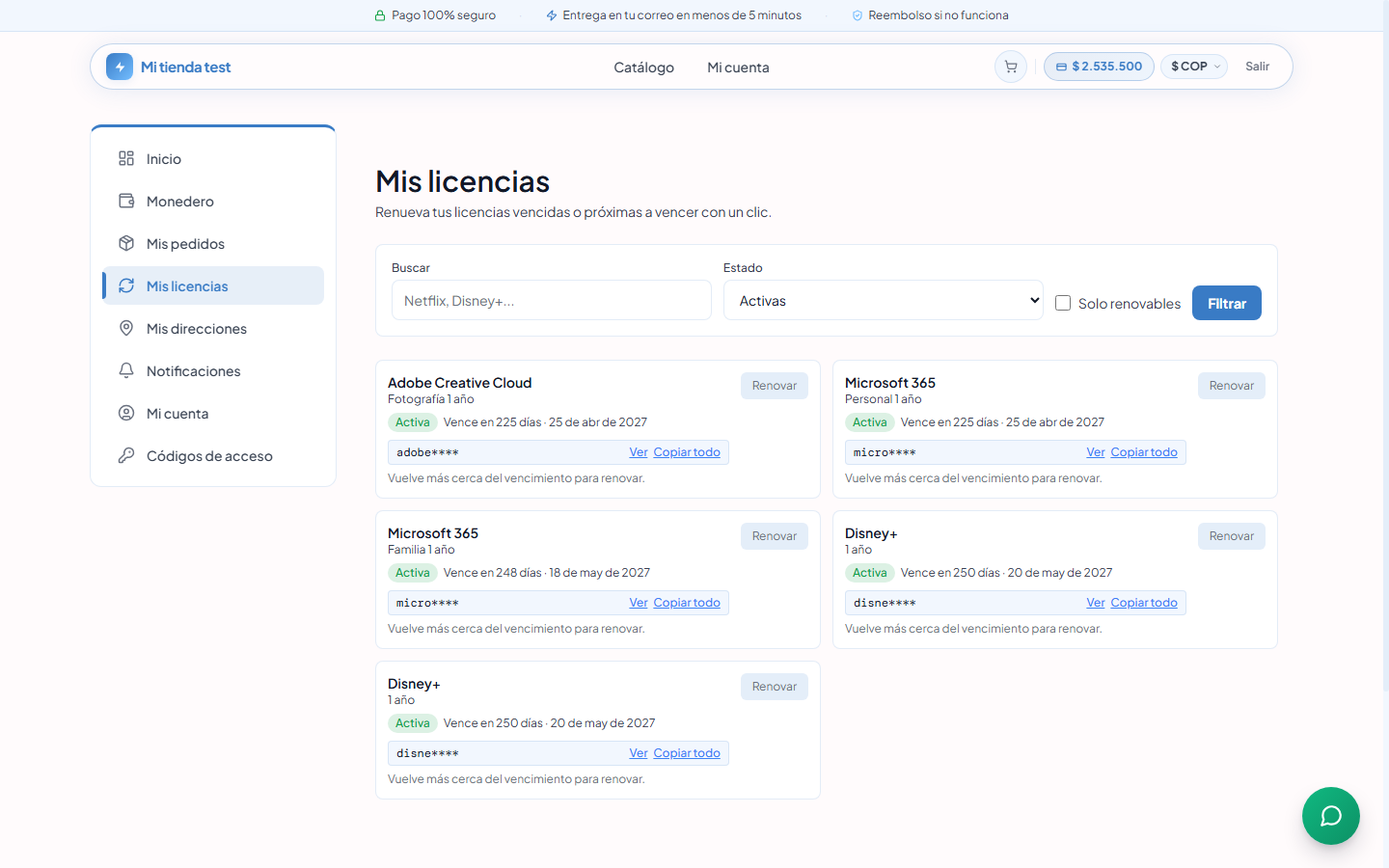Go to Mis pedidos in sidebar
The height and width of the screenshot is (868, 1389).
[213, 243]
